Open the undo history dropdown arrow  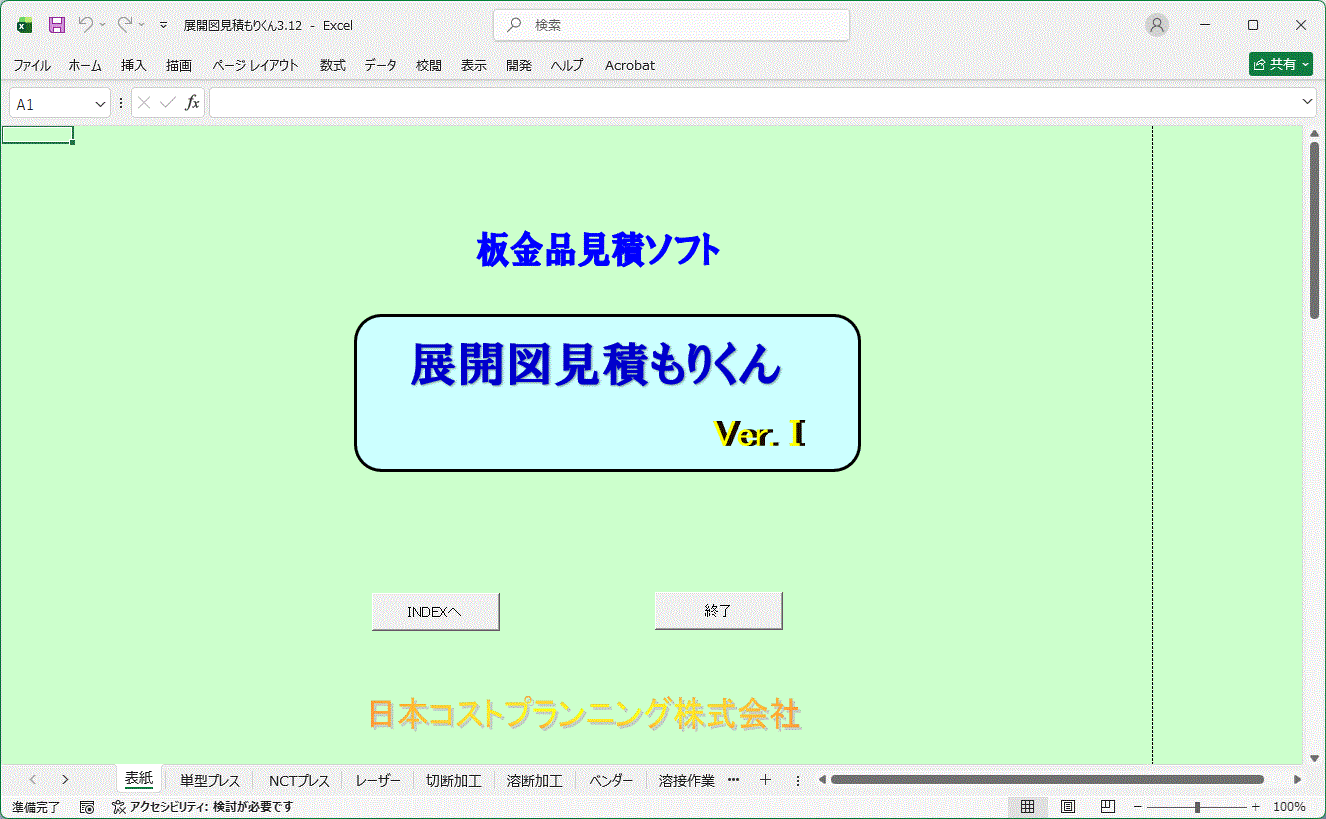102,25
